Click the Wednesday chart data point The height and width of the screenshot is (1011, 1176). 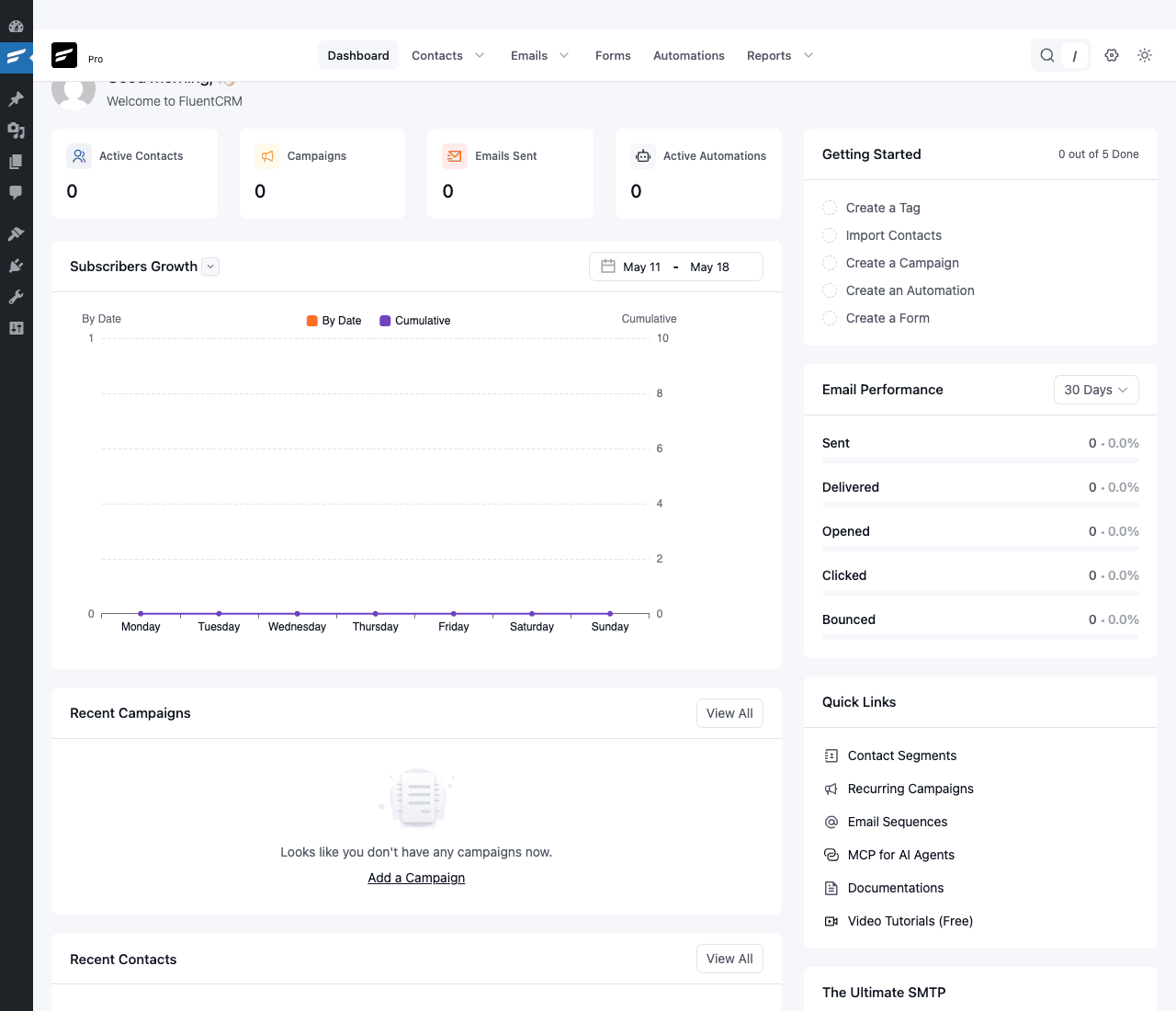point(297,613)
